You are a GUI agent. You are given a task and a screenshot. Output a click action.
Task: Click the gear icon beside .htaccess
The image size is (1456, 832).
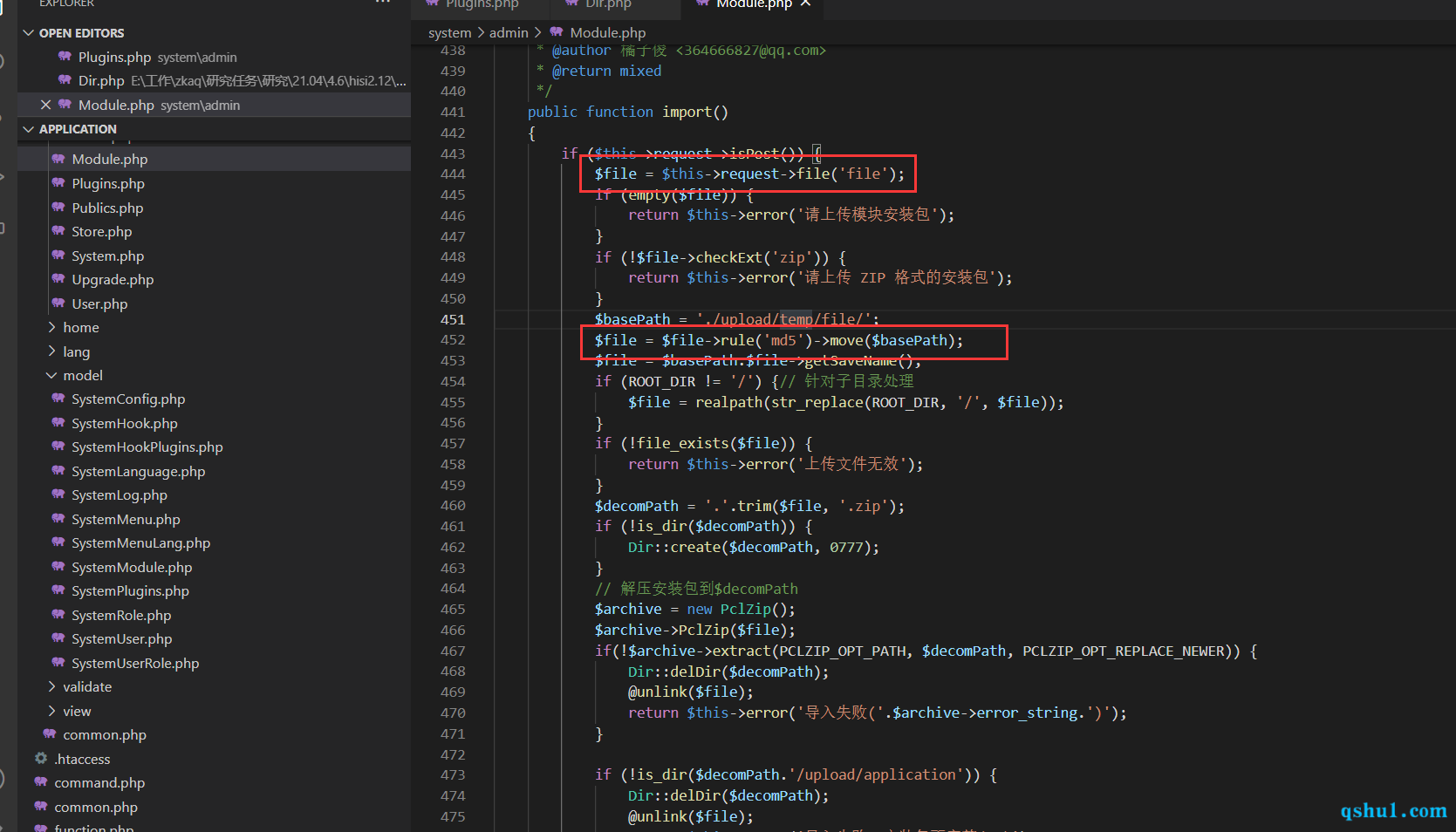point(41,759)
